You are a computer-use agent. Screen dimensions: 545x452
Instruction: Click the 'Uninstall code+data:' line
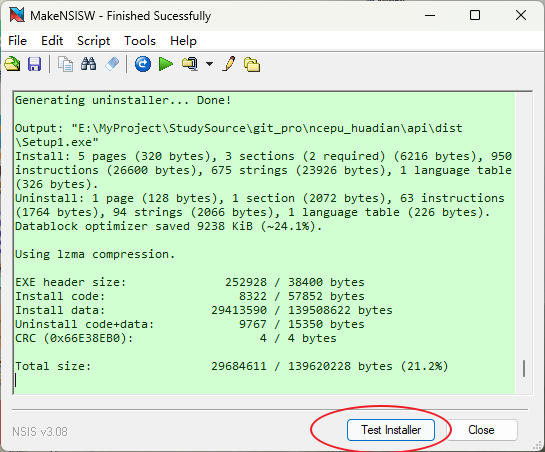tap(190, 324)
